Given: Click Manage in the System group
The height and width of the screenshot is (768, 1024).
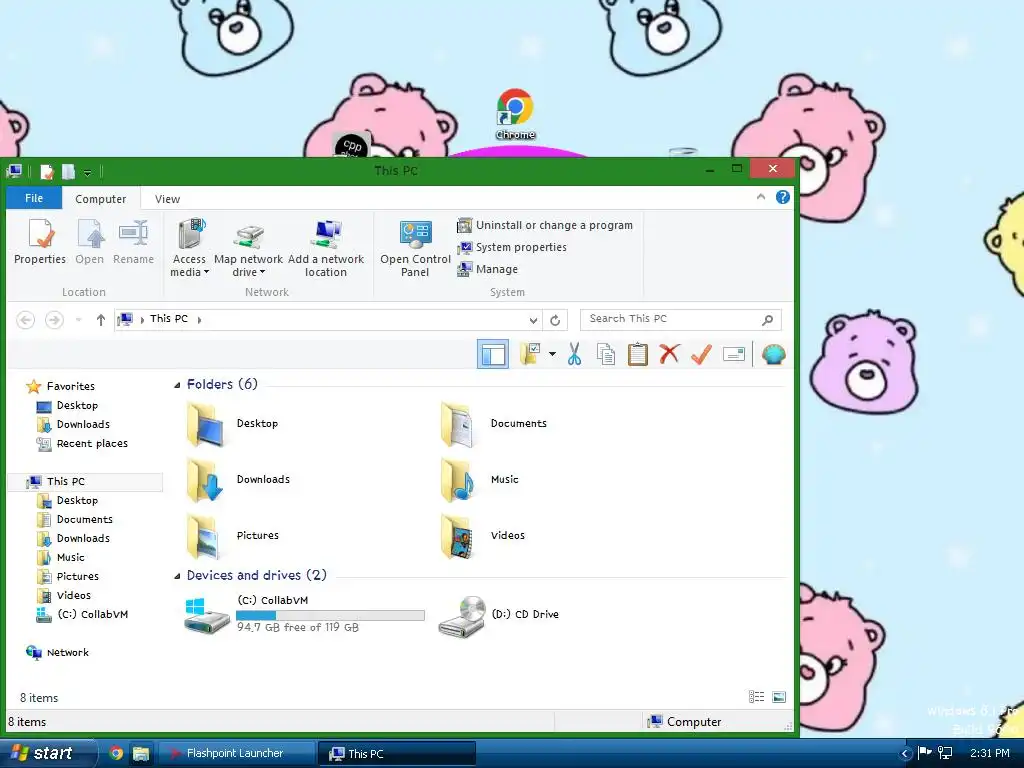Looking at the screenshot, I should (x=487, y=269).
